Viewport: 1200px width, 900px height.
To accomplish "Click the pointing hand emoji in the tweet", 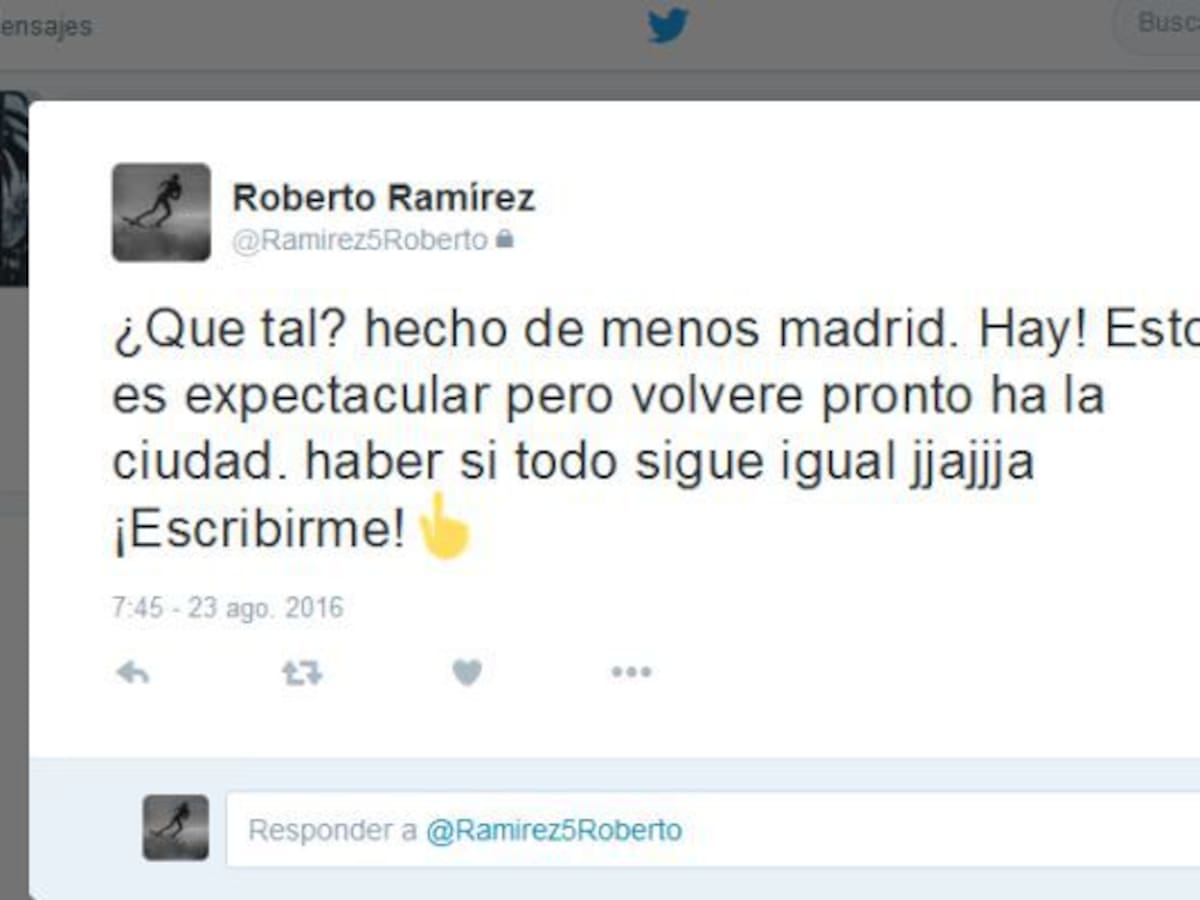I will point(442,526).
